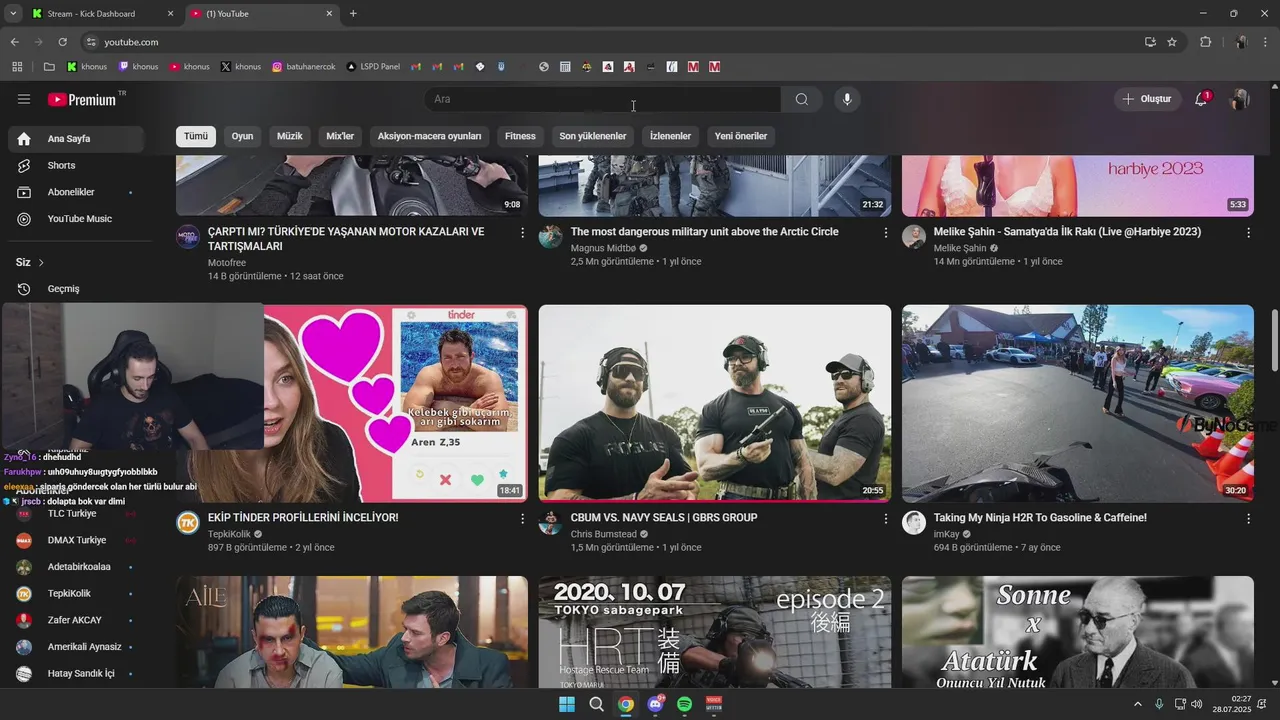The width and height of the screenshot is (1280, 720).
Task: Reload the page in Chrome
Action: pyautogui.click(x=62, y=42)
